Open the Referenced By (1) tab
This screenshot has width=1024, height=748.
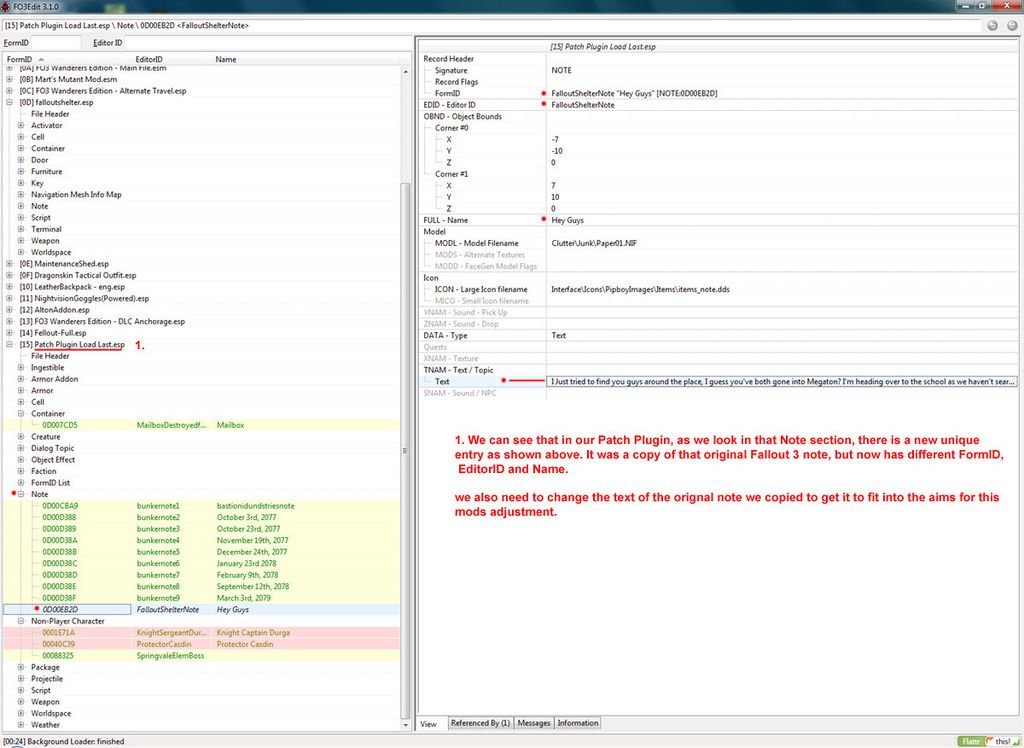pos(480,723)
